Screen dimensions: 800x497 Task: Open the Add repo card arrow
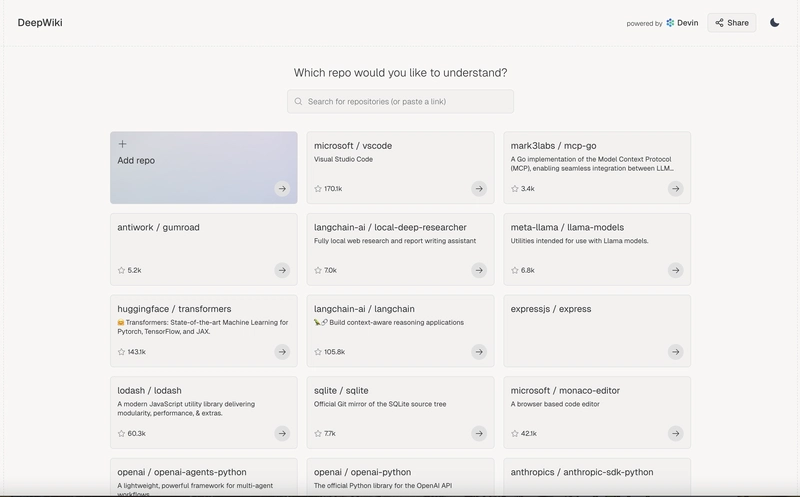point(282,188)
